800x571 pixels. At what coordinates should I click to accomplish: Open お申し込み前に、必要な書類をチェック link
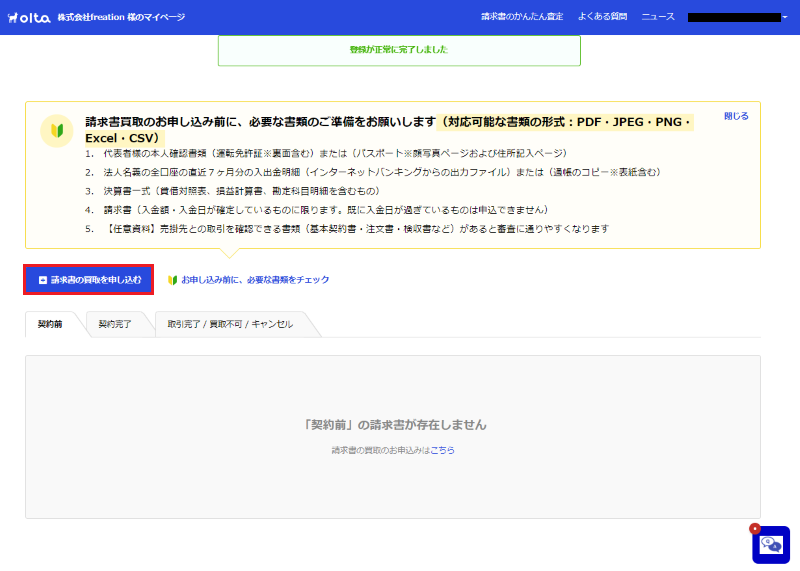coord(255,280)
